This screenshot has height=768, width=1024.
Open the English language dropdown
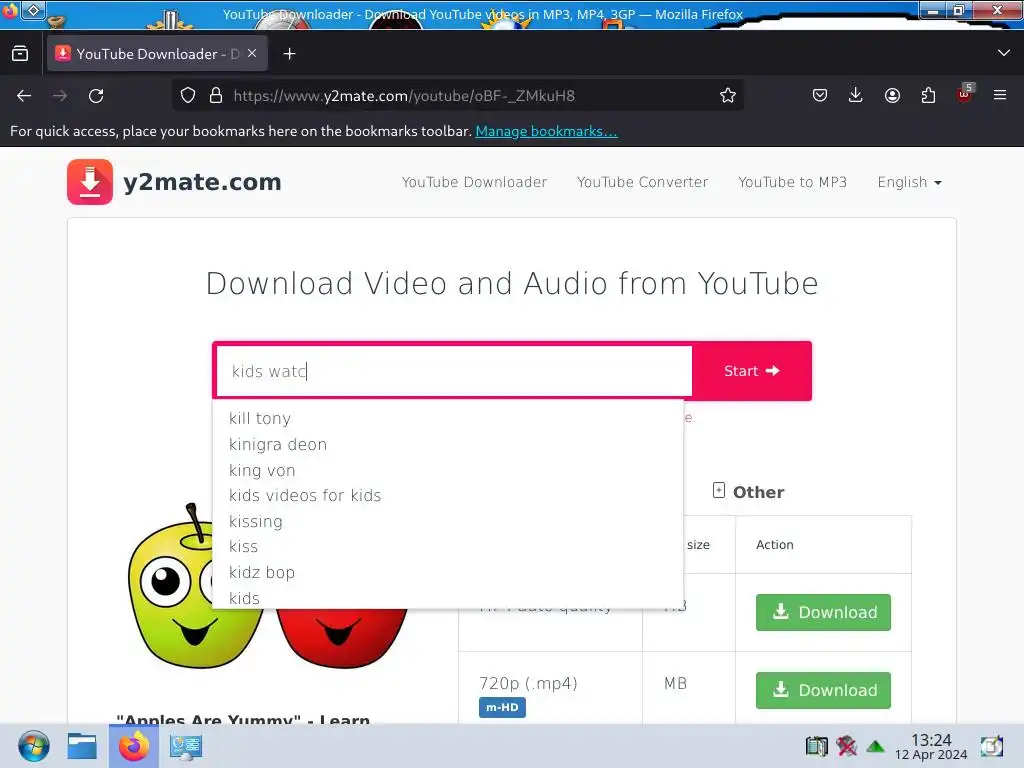(909, 182)
